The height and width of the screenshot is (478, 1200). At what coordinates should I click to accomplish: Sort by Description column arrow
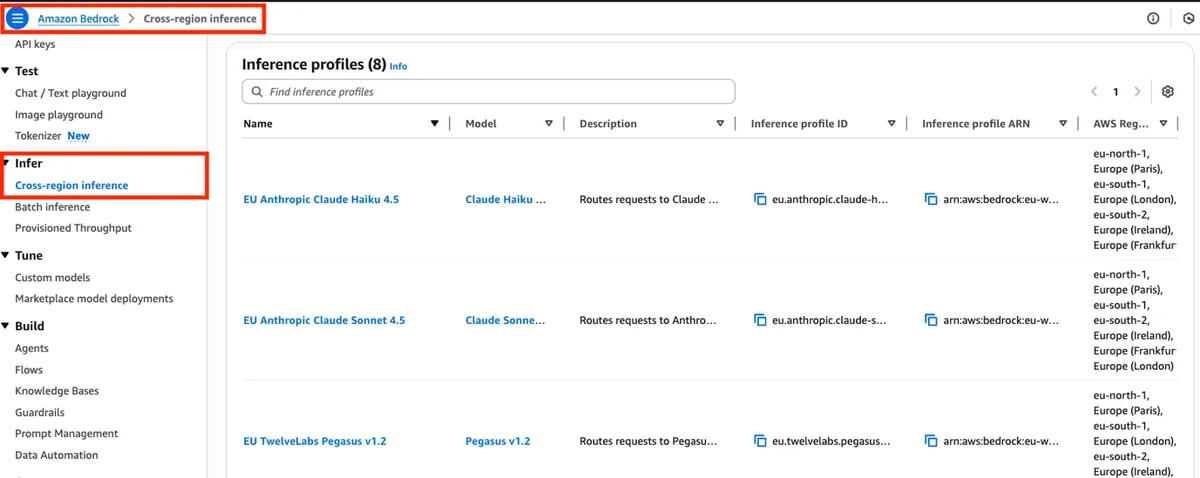[x=720, y=124]
